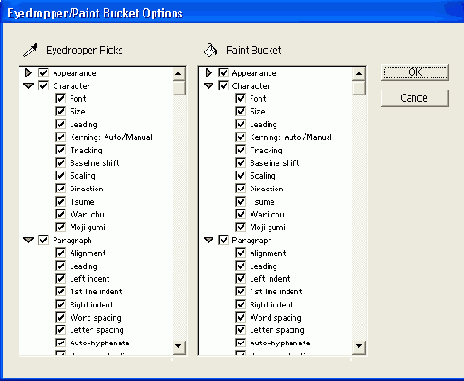Click scroll-up arrow of Eyedropper Picks list

tap(179, 74)
